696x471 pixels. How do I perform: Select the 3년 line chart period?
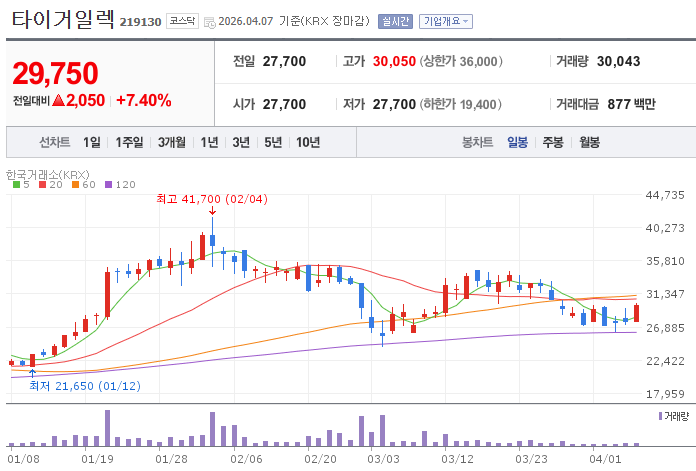[241, 142]
